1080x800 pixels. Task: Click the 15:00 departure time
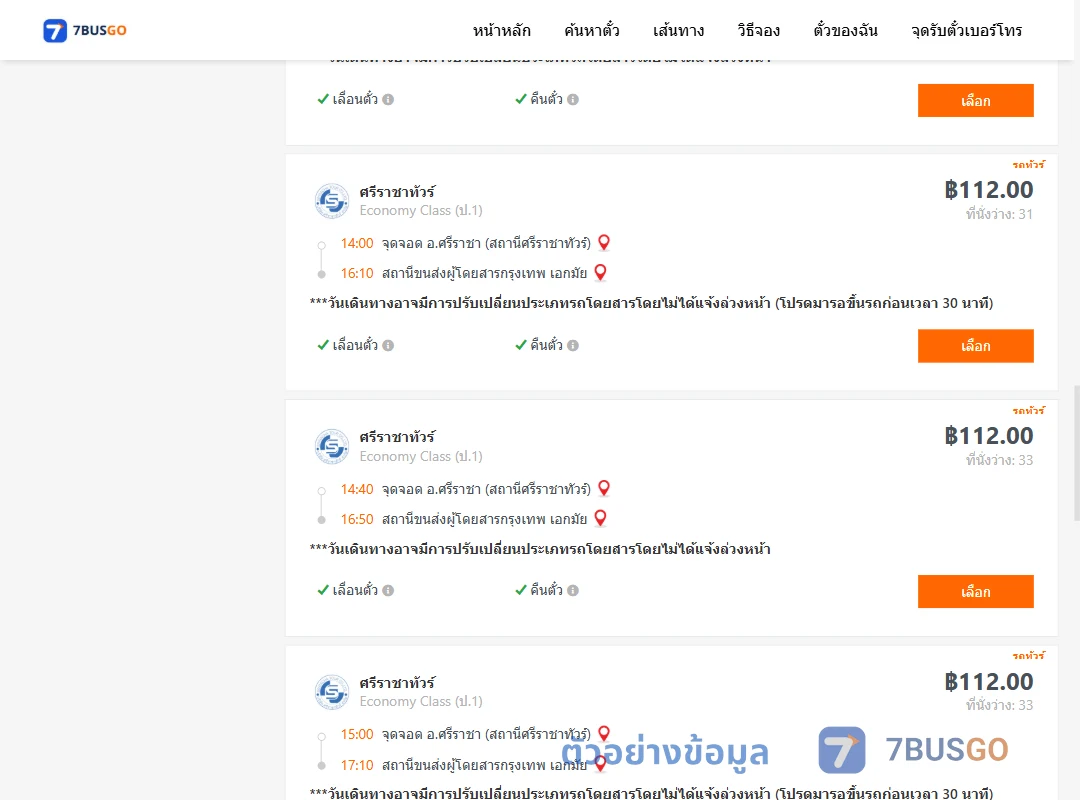coord(357,735)
